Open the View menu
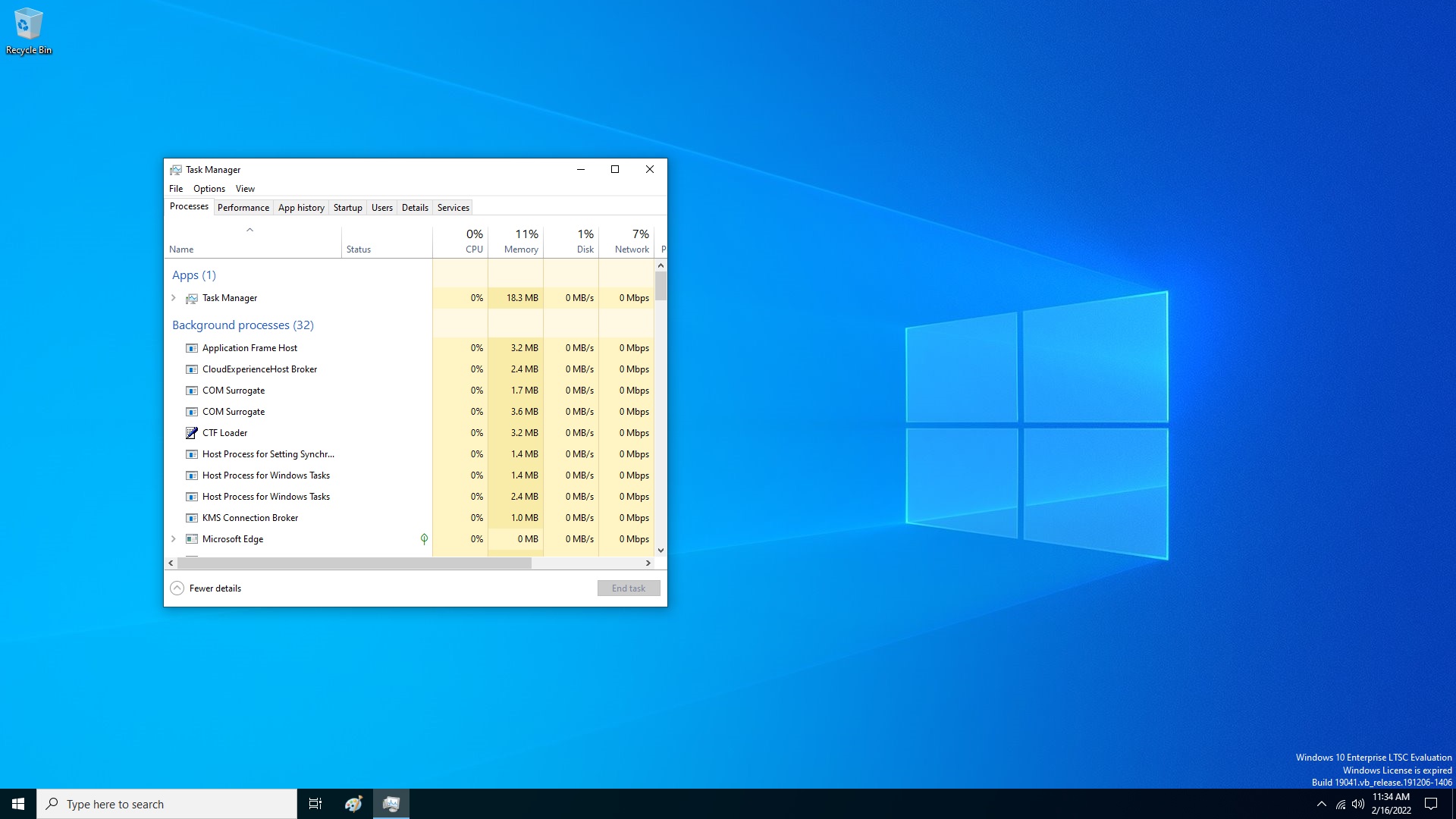Screen dimensions: 1456x819 (x=245, y=189)
